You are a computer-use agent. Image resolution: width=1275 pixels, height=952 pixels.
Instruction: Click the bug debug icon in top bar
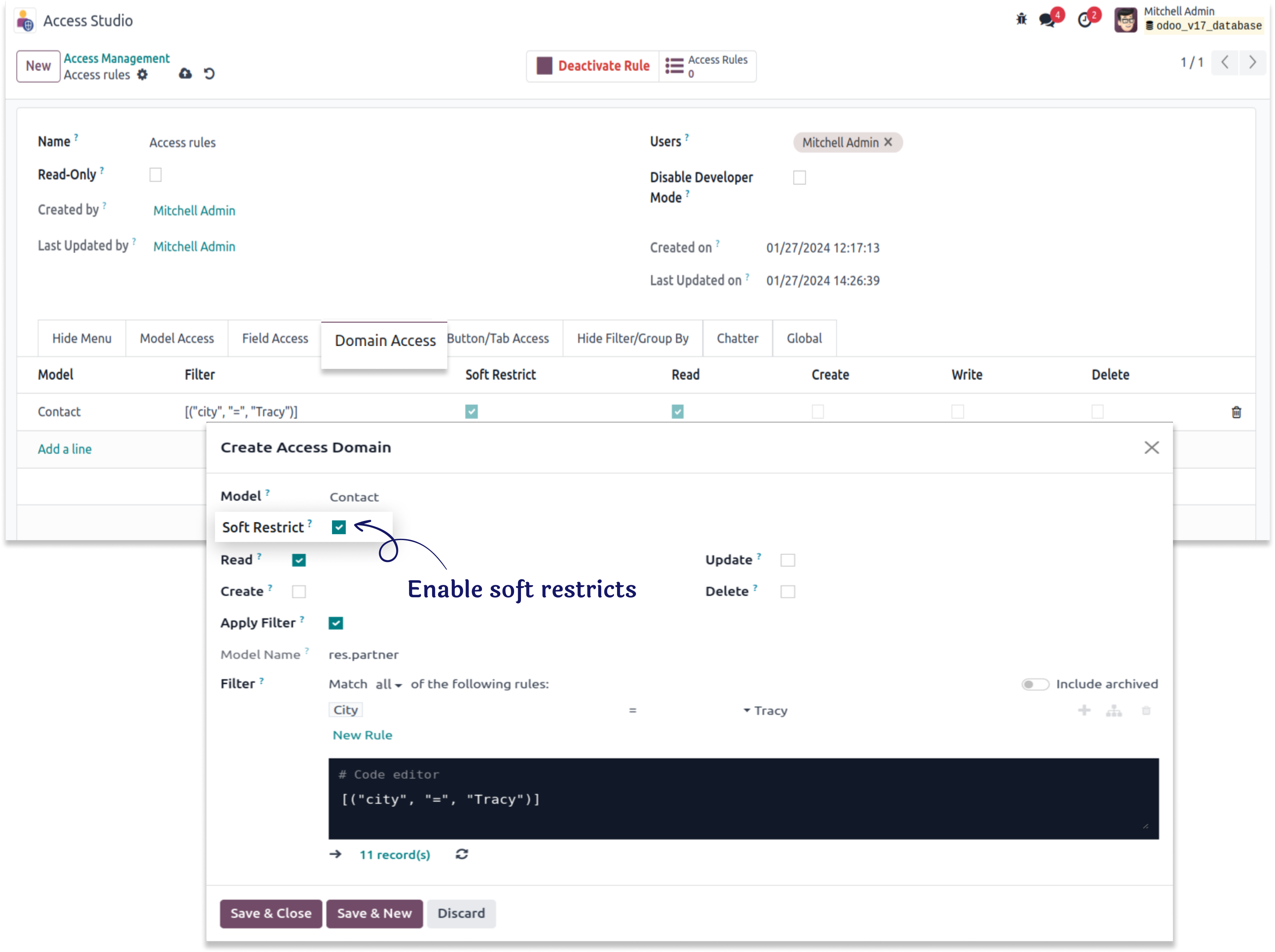[x=1021, y=19]
